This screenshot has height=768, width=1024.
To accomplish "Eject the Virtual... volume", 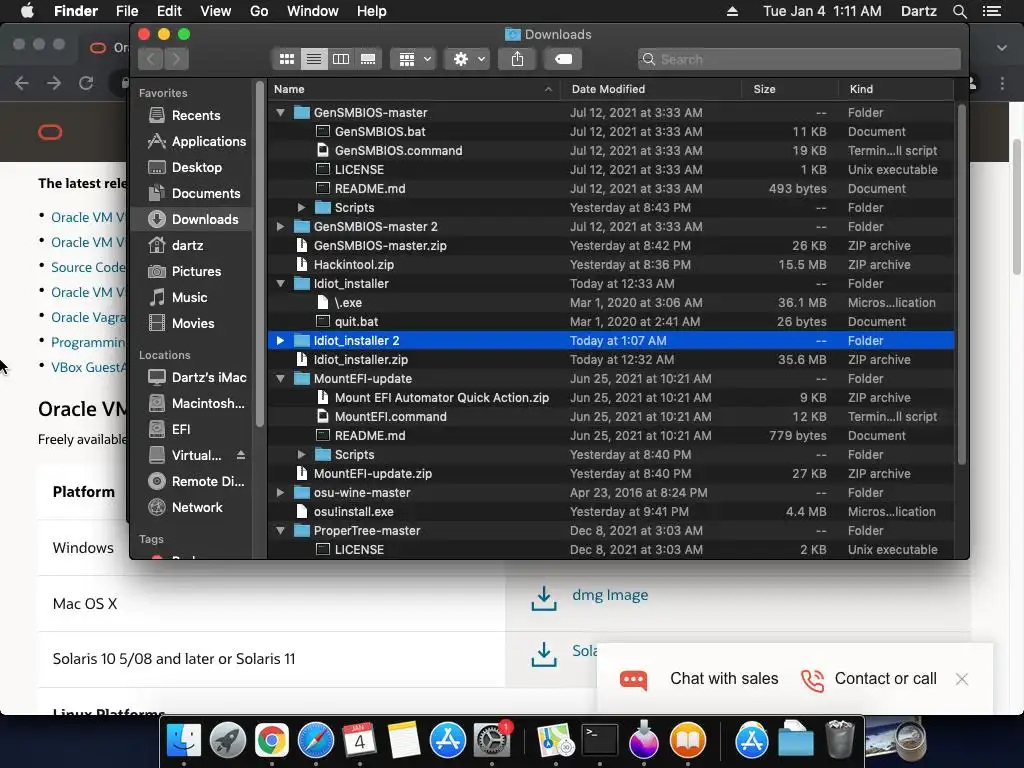I will (x=241, y=455).
